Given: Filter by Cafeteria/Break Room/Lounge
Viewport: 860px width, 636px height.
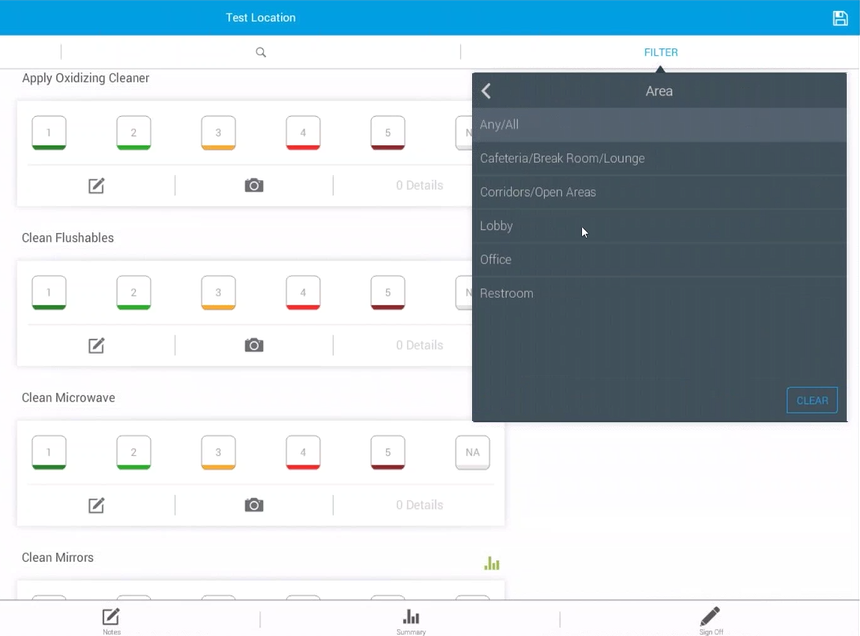Looking at the screenshot, I should (659, 158).
